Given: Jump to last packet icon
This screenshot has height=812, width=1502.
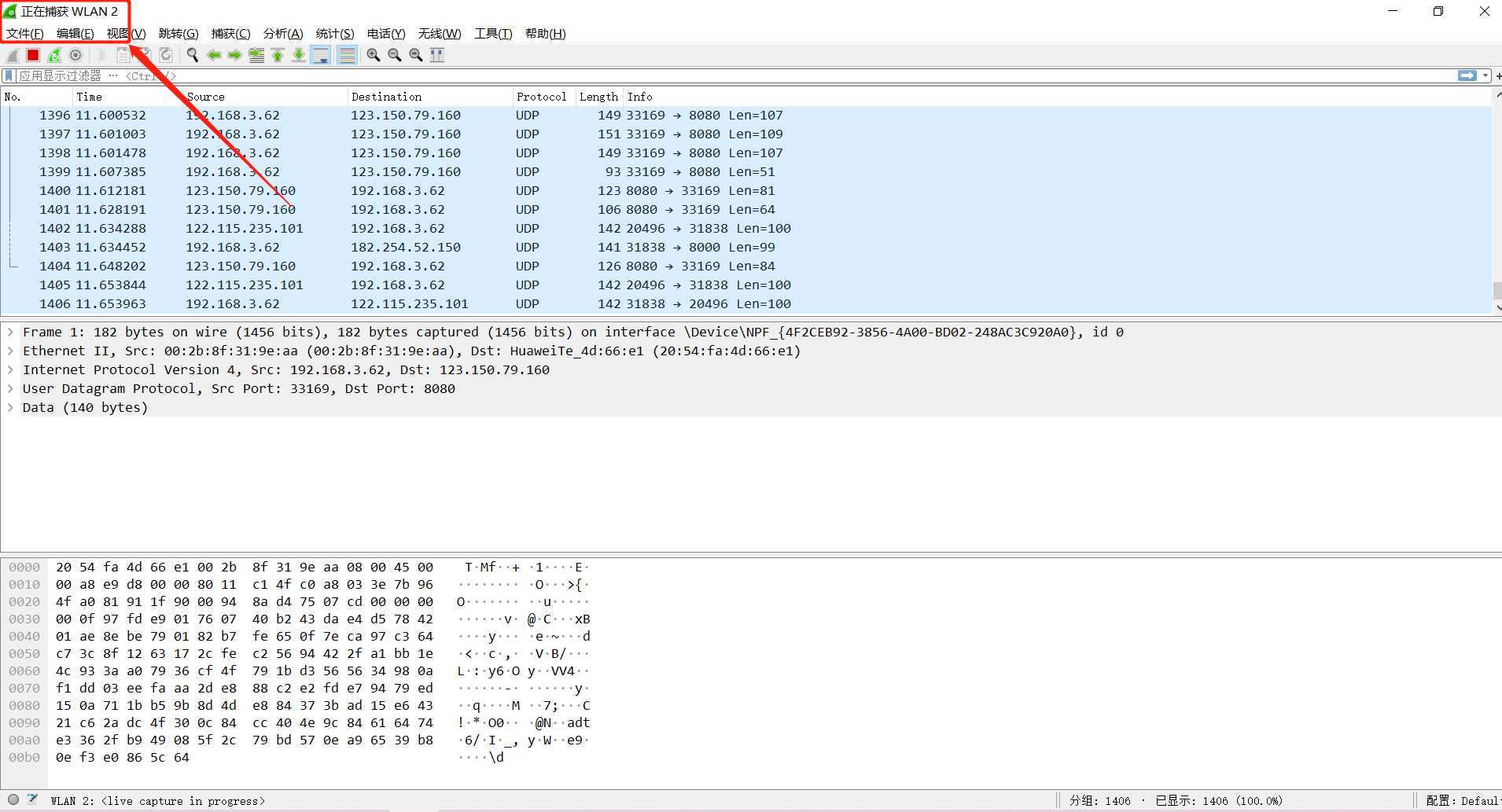Looking at the screenshot, I should click(299, 55).
